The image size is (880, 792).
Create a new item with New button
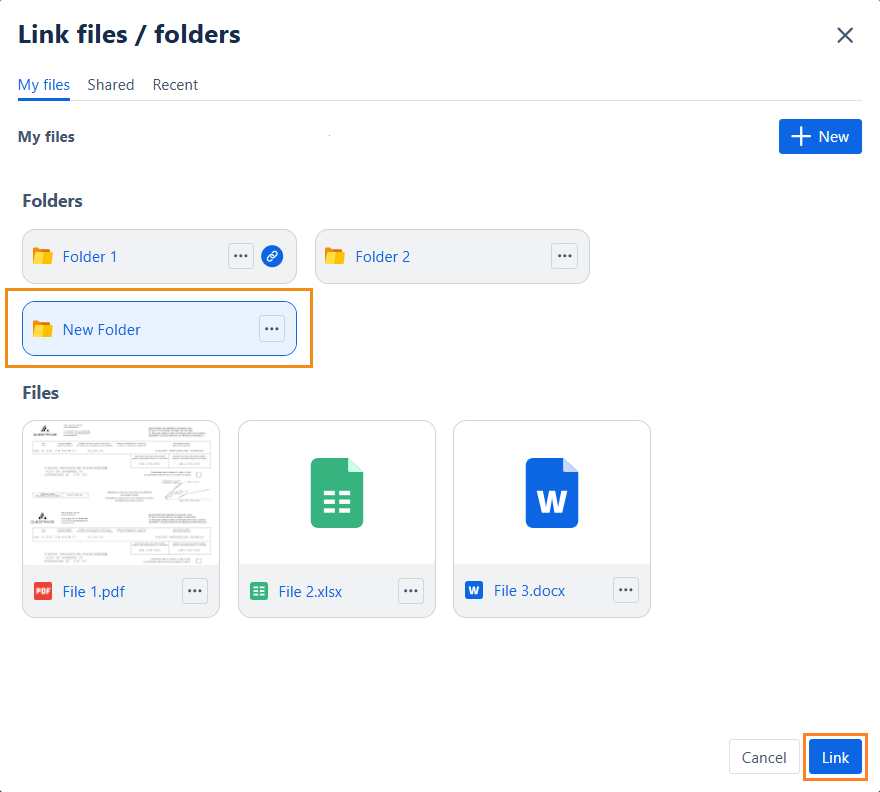[x=820, y=137]
